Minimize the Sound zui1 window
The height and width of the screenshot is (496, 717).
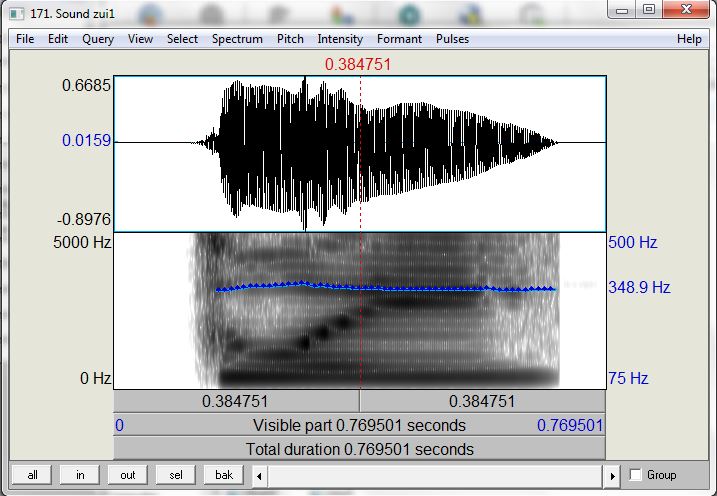point(622,10)
